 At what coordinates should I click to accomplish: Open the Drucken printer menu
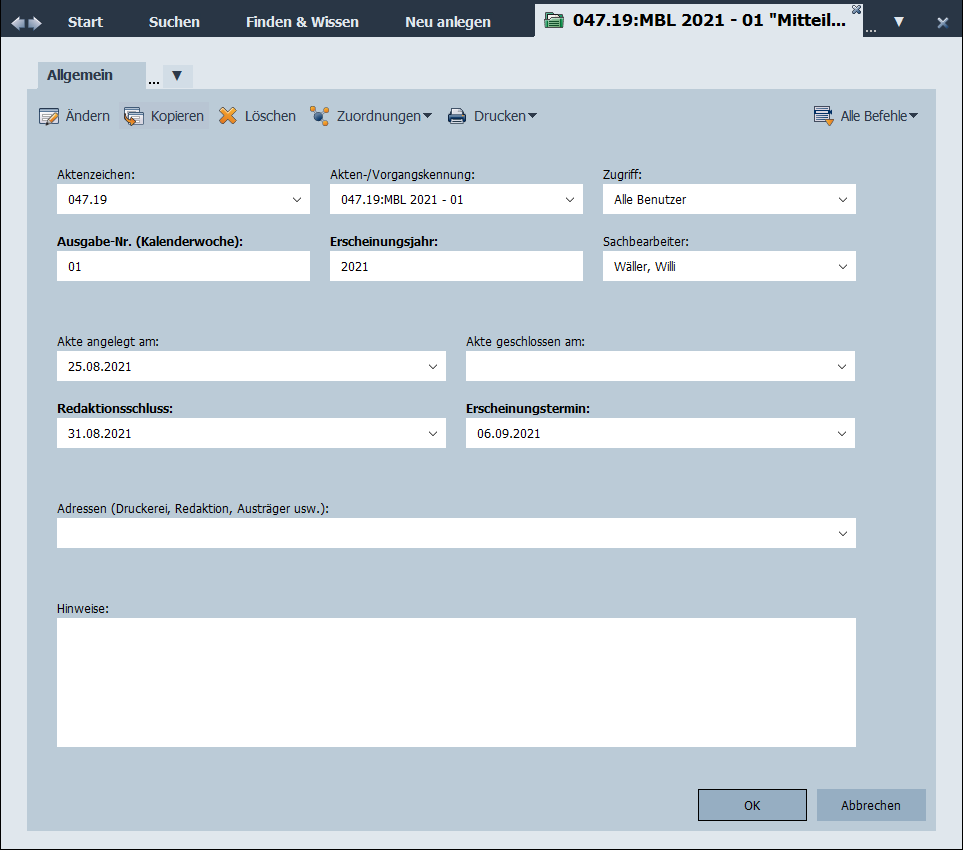point(492,116)
